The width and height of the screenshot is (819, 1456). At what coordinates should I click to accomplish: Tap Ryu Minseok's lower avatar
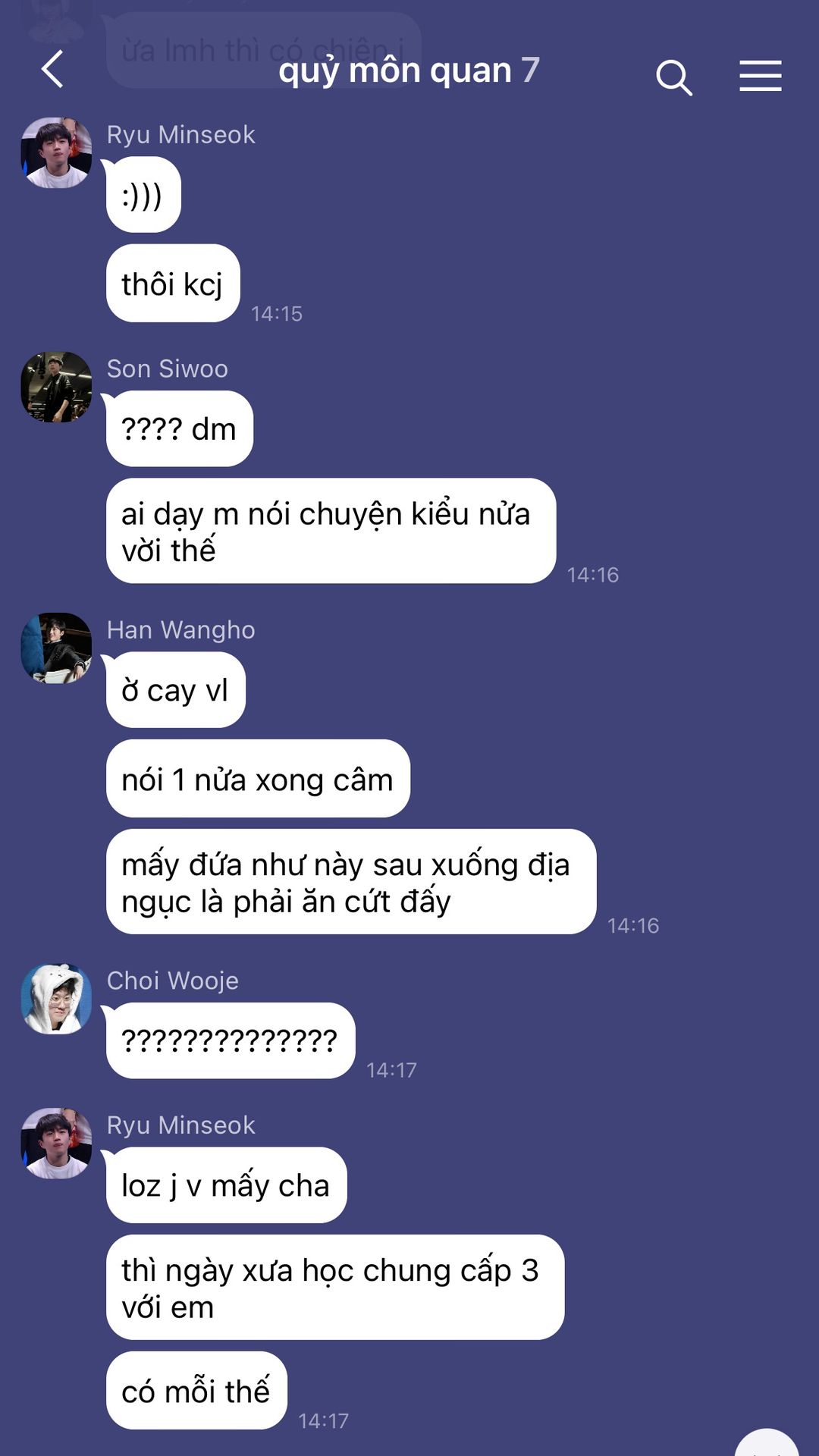56,1143
